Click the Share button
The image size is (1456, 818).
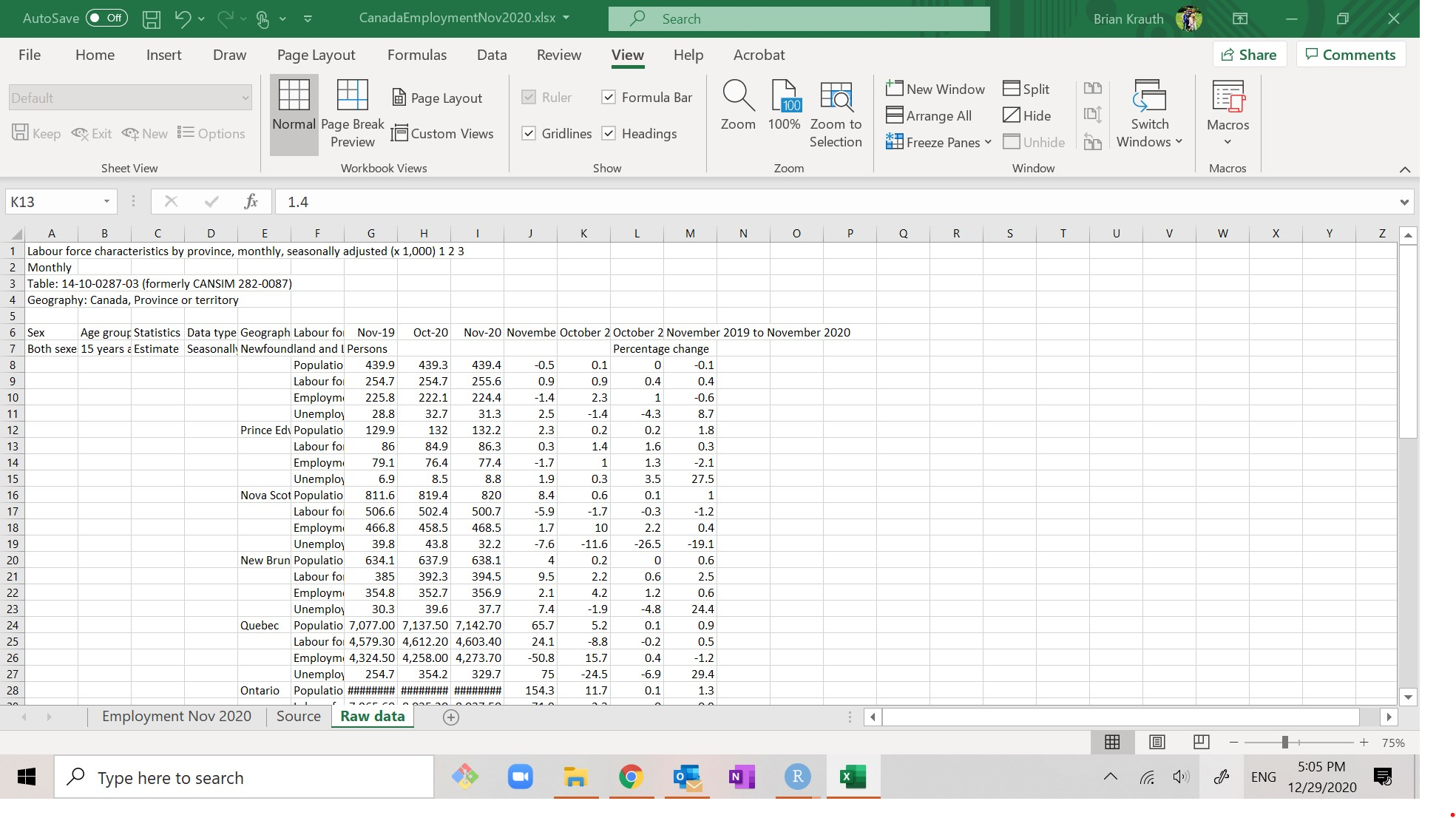coord(1248,54)
